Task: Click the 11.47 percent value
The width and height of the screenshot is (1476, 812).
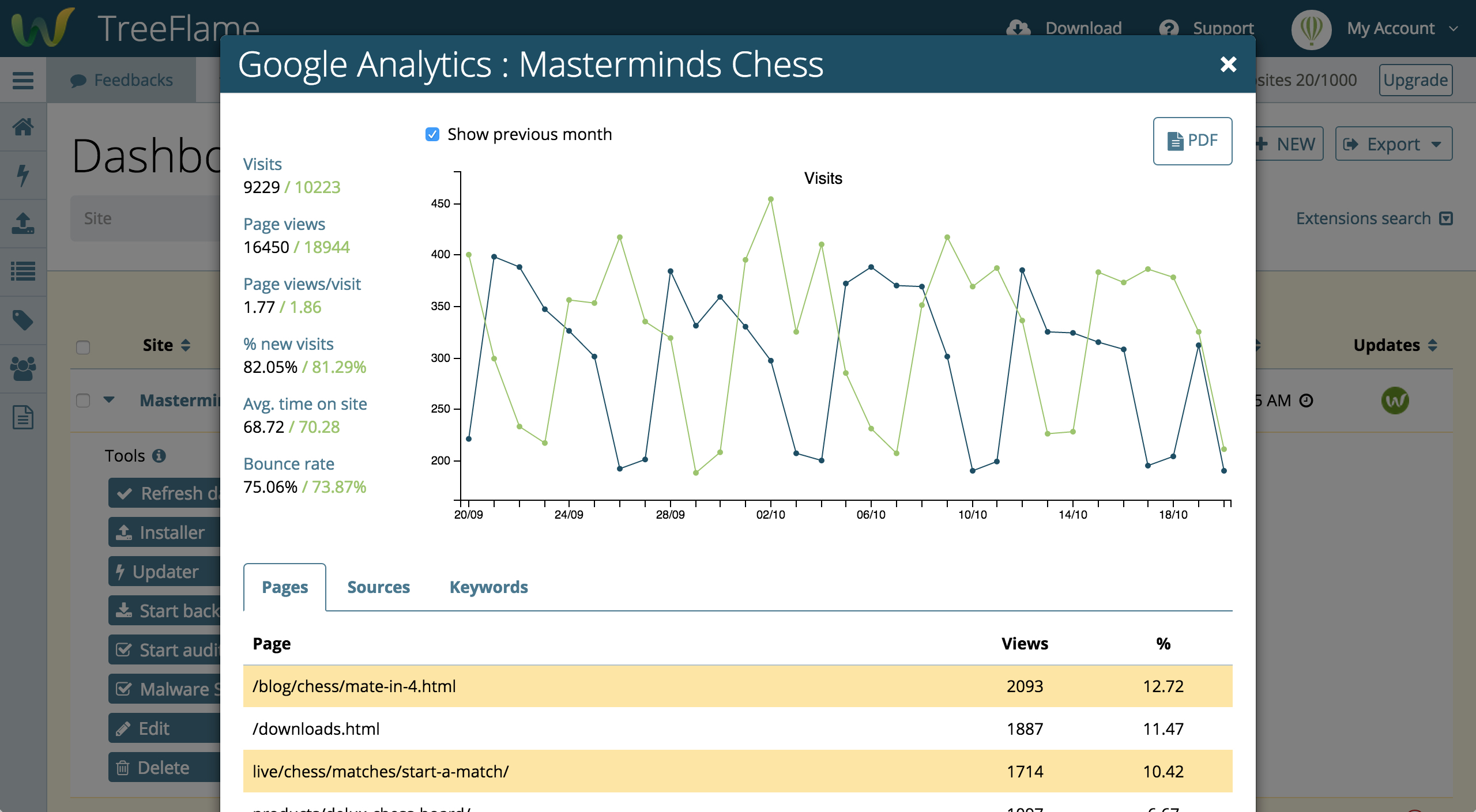Action: 1163,728
